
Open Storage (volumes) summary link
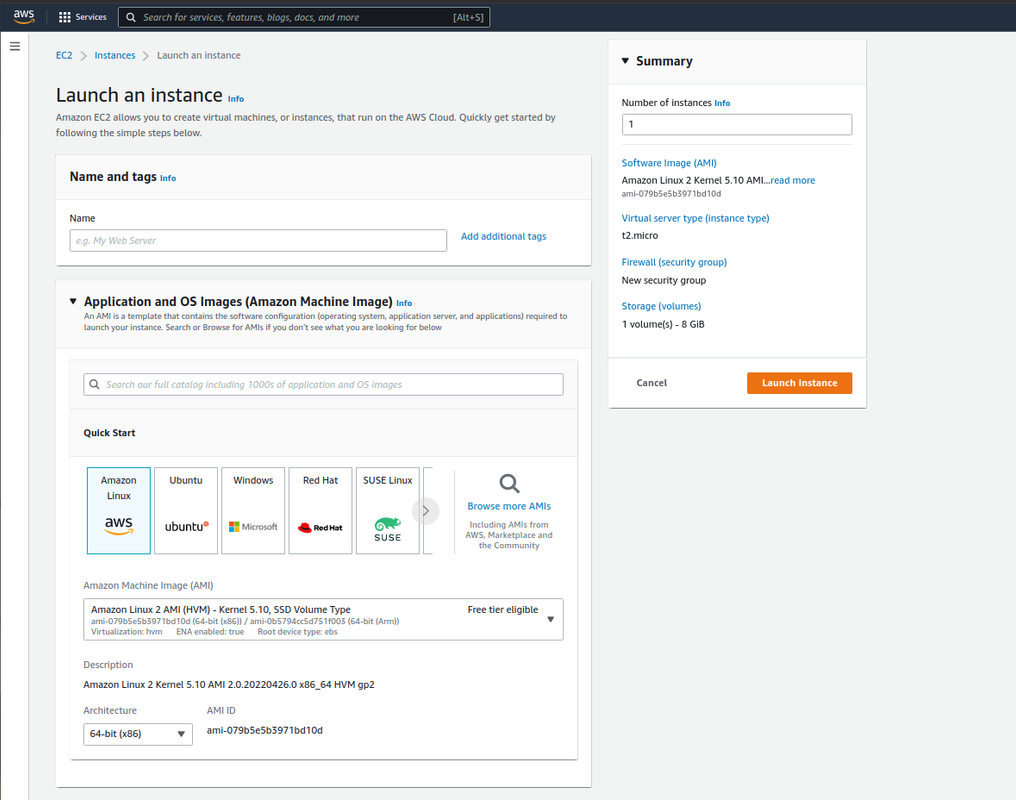coord(661,306)
